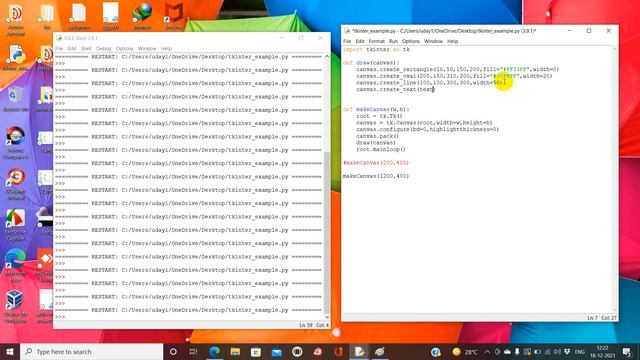
Task: Switch to the IDLE Python taskbar icon
Action: [x=359, y=351]
